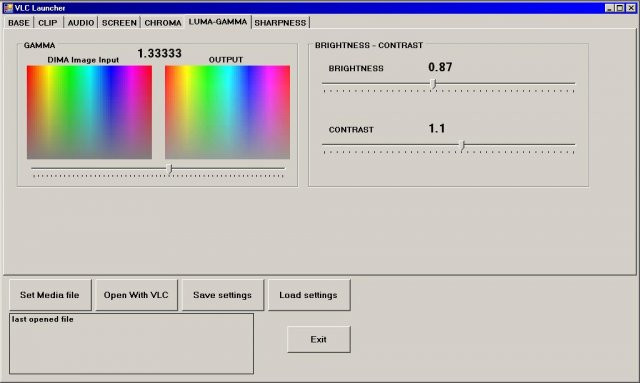Click Open With VLC
This screenshot has height=383, width=640.
136,295
